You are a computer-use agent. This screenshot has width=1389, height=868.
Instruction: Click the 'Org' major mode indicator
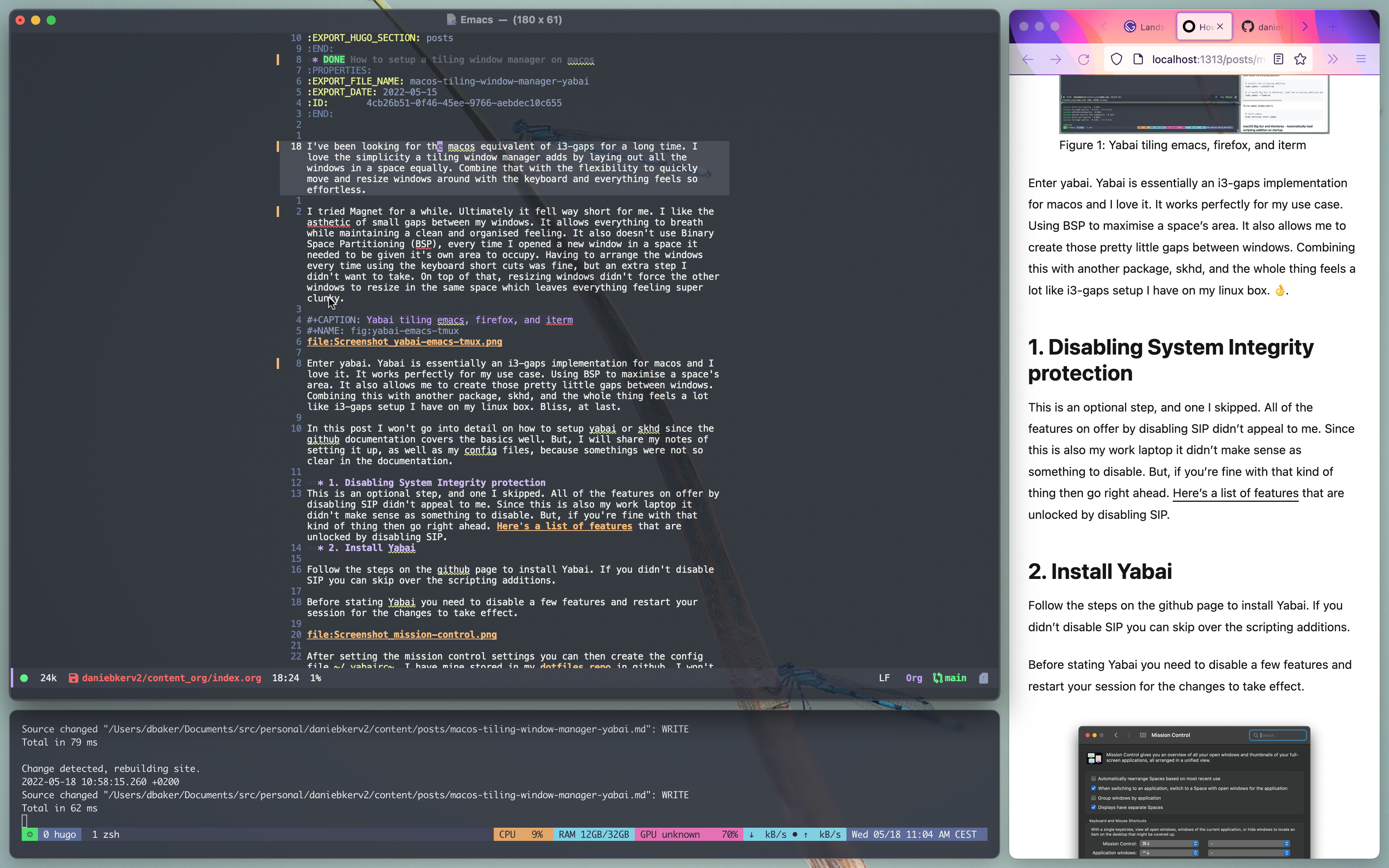pyautogui.click(x=914, y=678)
